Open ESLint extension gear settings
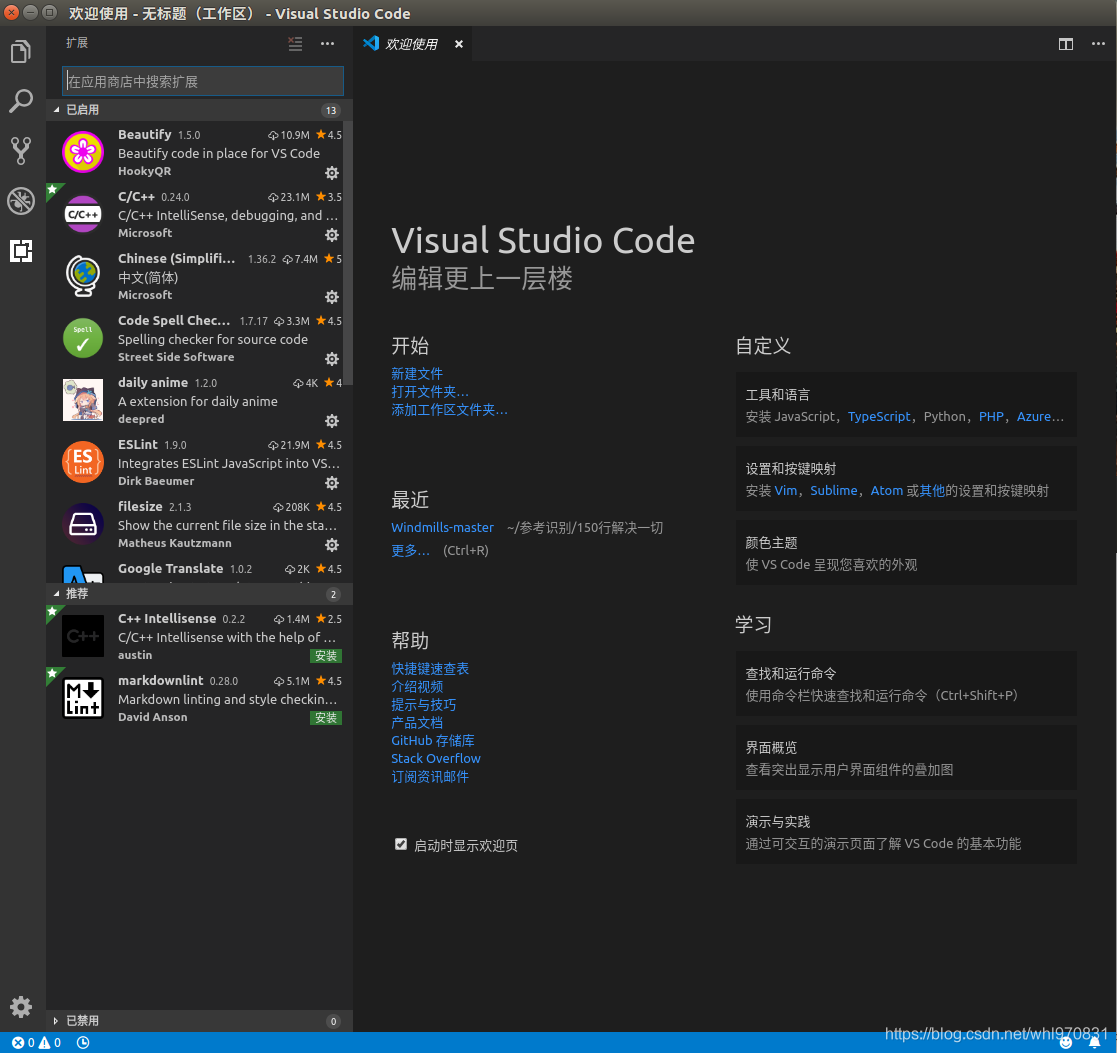The image size is (1117, 1053). (x=332, y=482)
